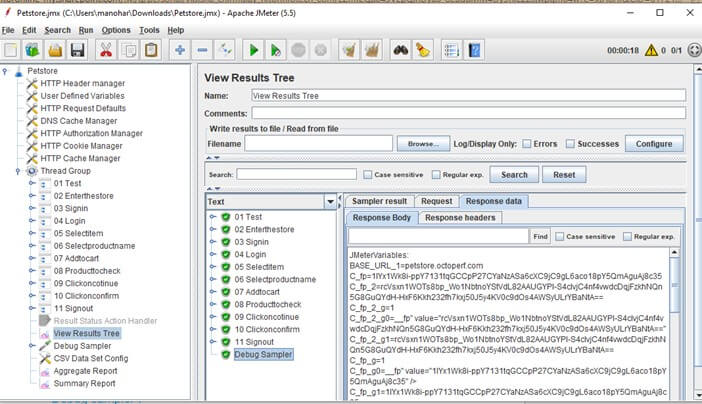The width and height of the screenshot is (702, 404).
Task: Click the Expand All plus icon
Action: [x=180, y=50]
